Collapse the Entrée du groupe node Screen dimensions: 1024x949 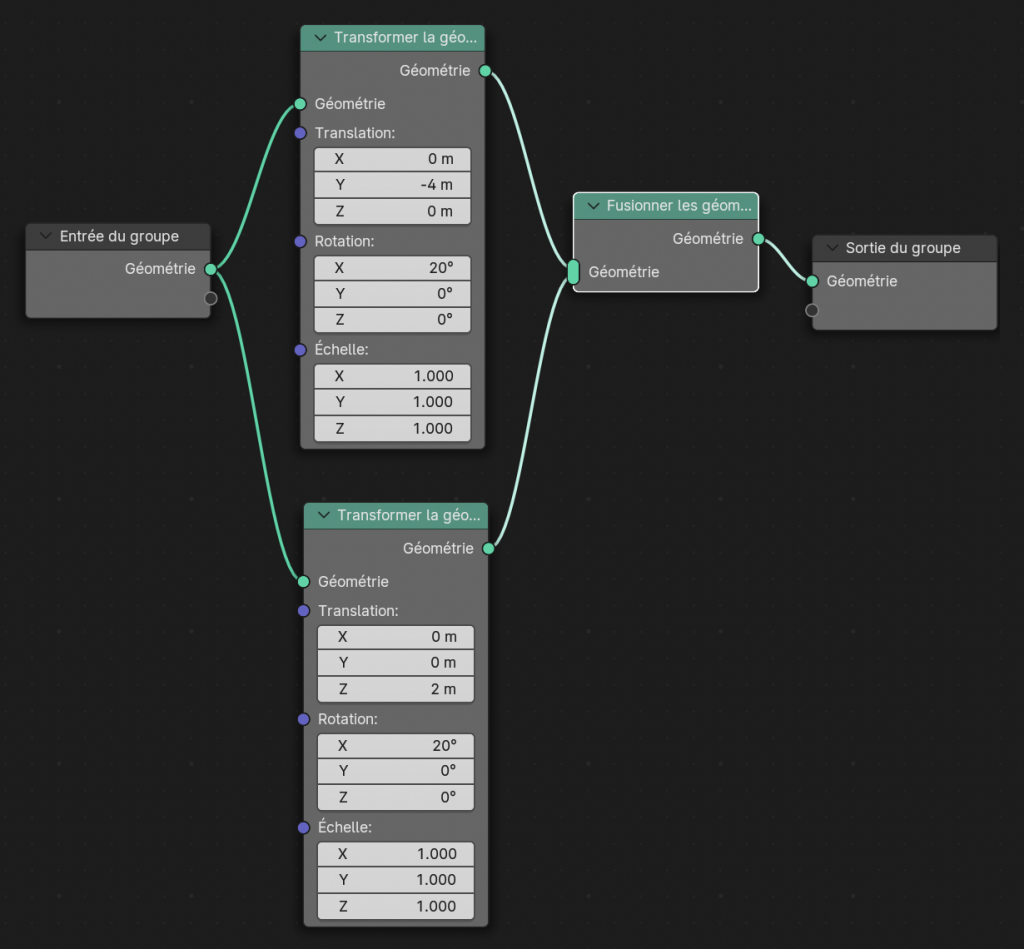click(x=45, y=237)
